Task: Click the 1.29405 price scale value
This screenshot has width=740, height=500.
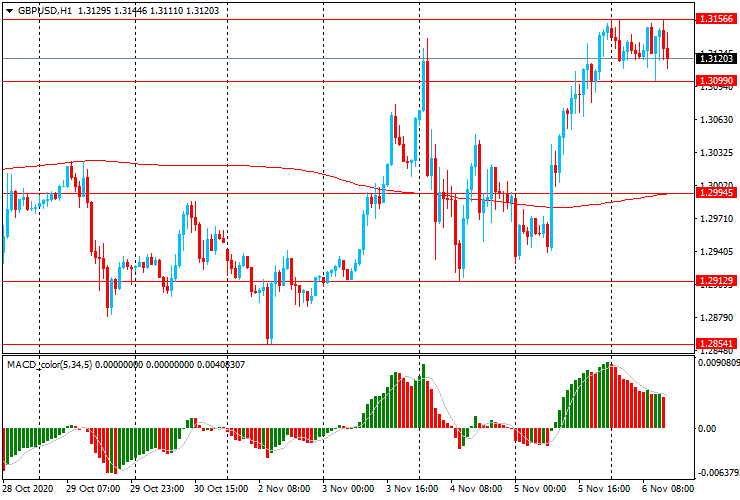Action: [x=716, y=252]
